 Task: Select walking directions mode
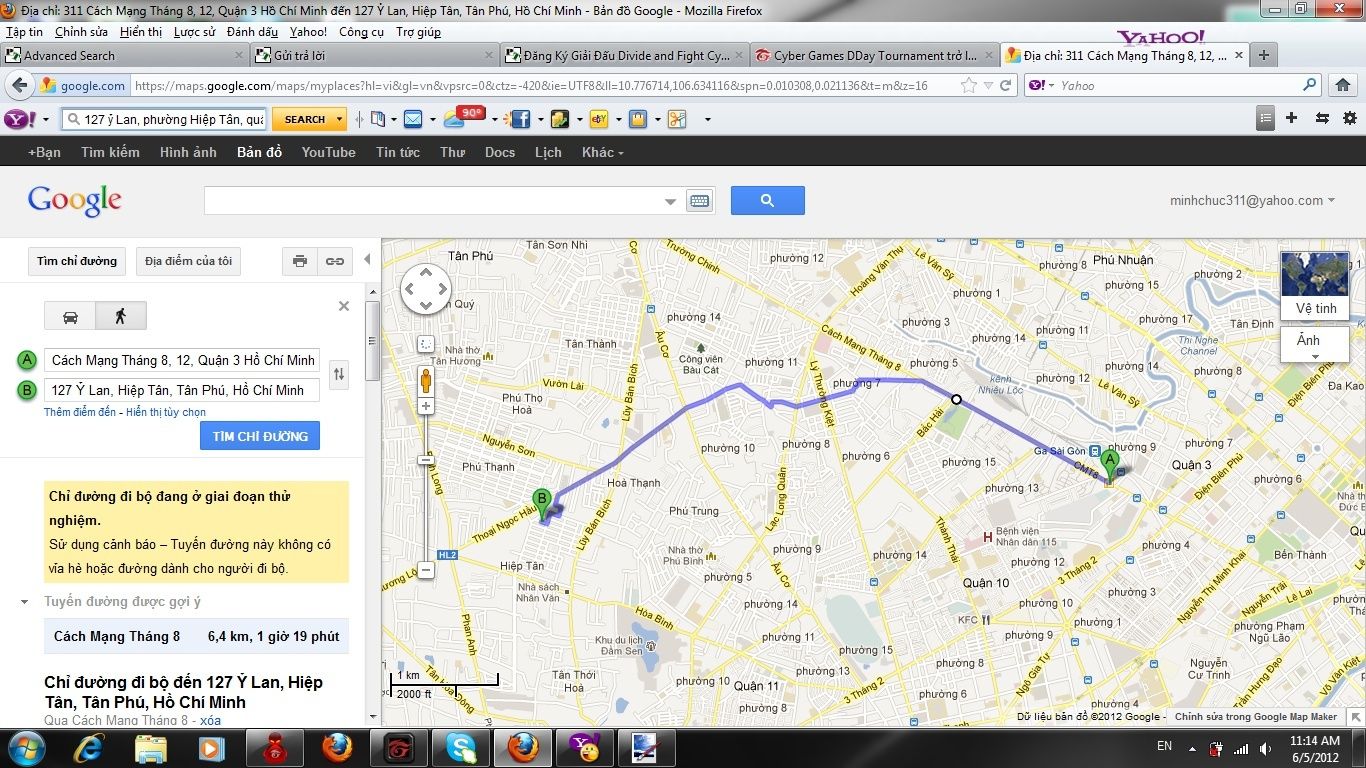pos(121,316)
